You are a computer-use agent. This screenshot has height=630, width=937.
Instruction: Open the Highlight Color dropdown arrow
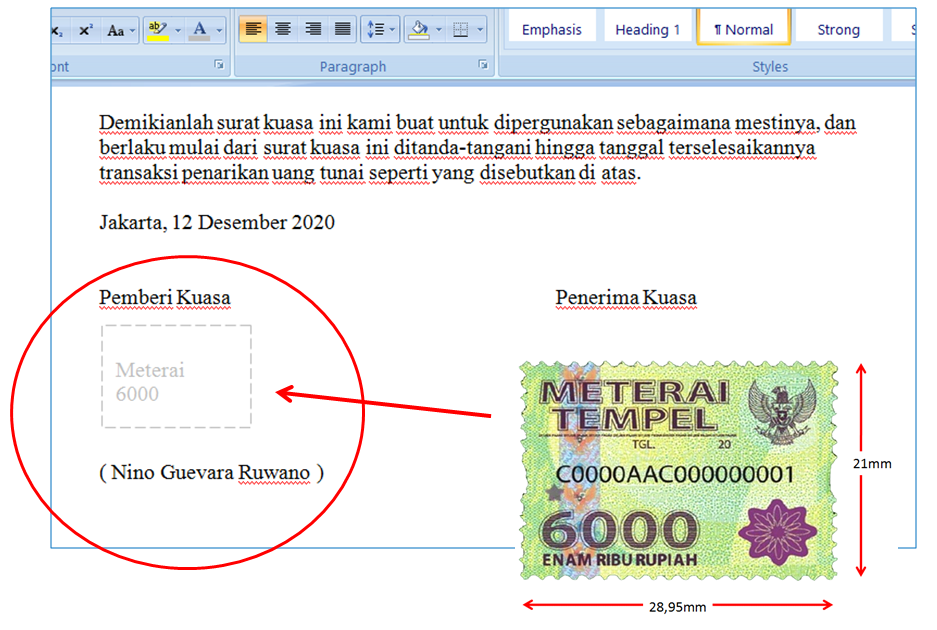click(x=177, y=28)
